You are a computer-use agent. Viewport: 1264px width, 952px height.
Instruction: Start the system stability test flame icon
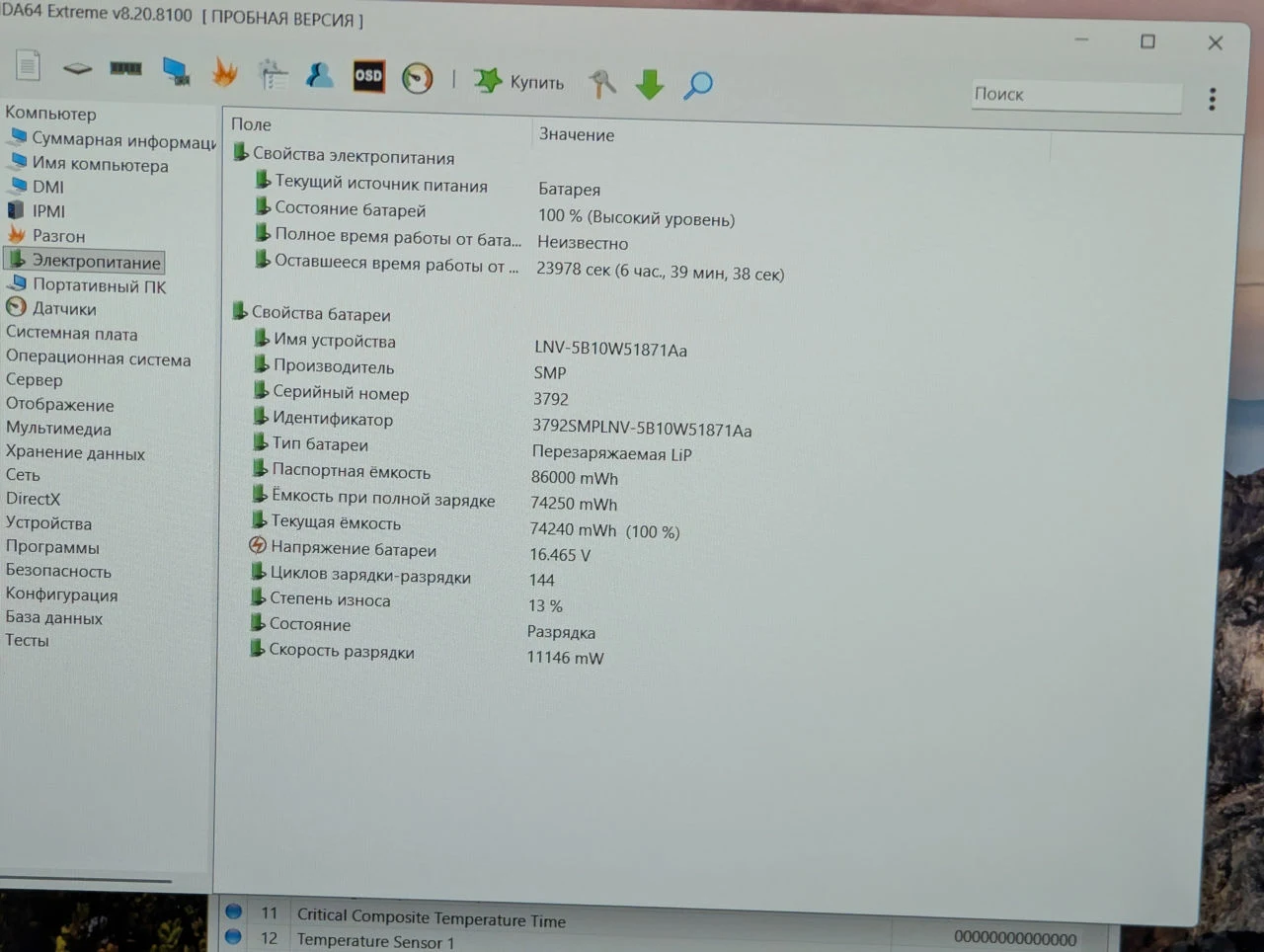(x=224, y=72)
